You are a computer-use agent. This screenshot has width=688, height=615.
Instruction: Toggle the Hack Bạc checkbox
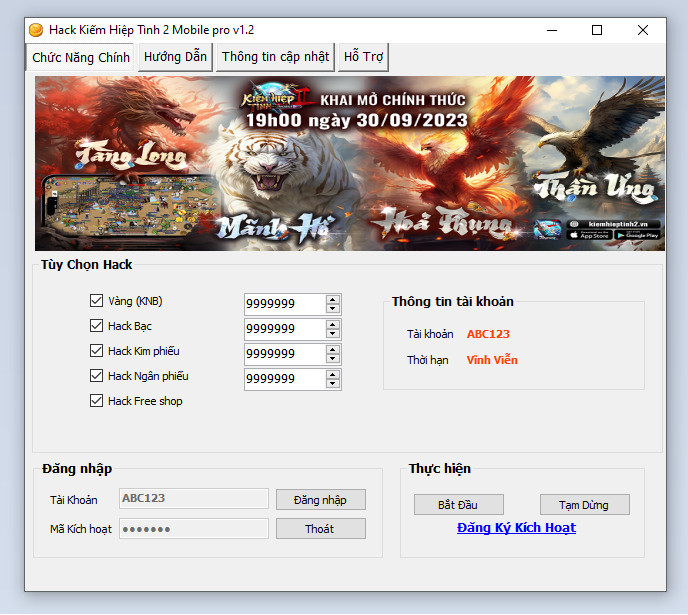(97, 326)
